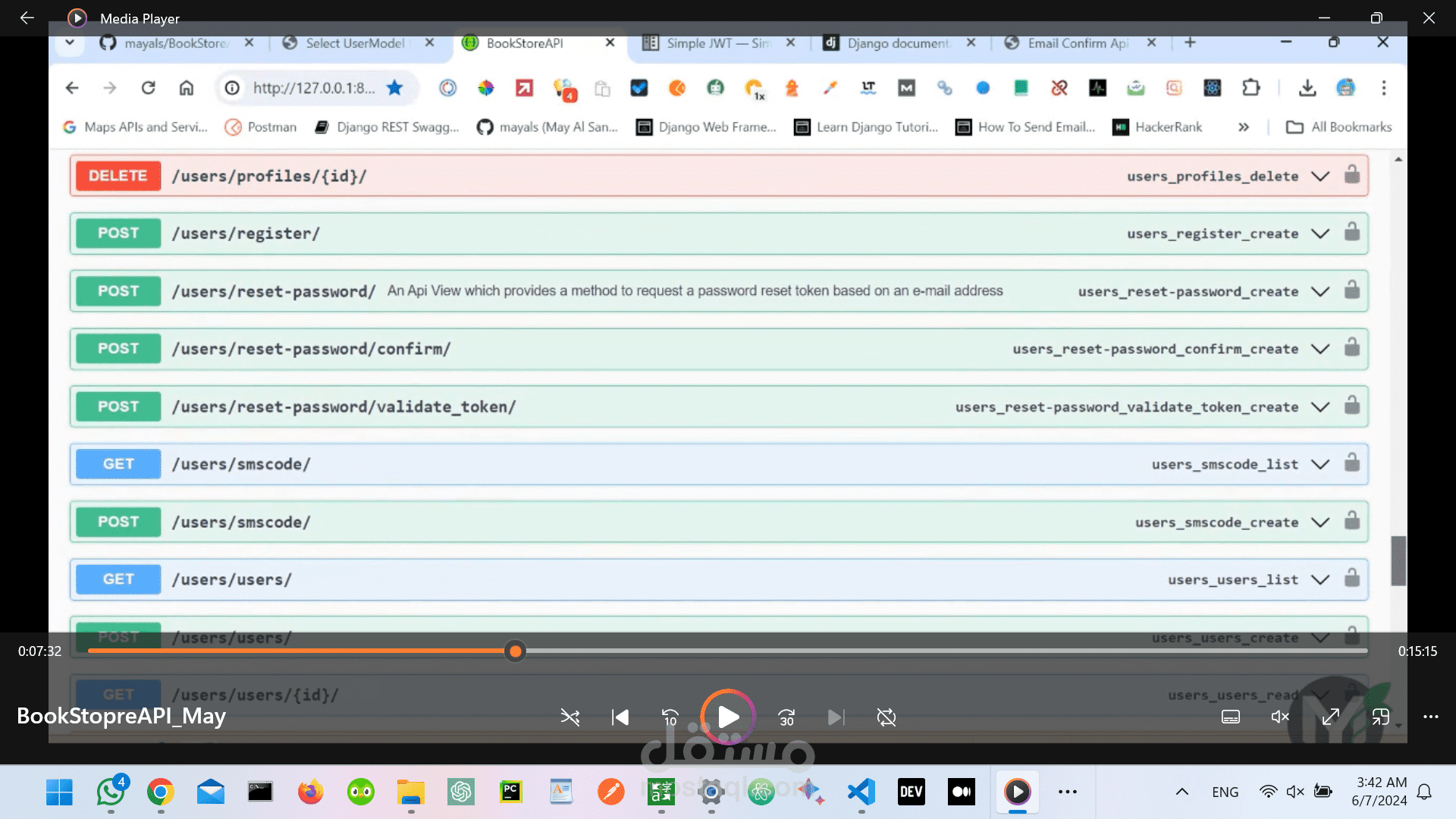Open subtitles/captions icon

pyautogui.click(x=1231, y=717)
